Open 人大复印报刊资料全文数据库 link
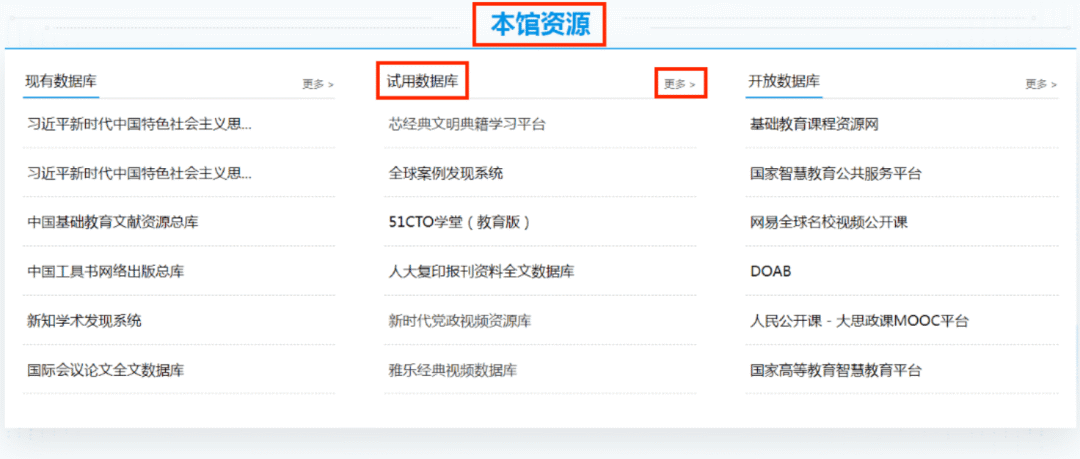 tap(481, 271)
